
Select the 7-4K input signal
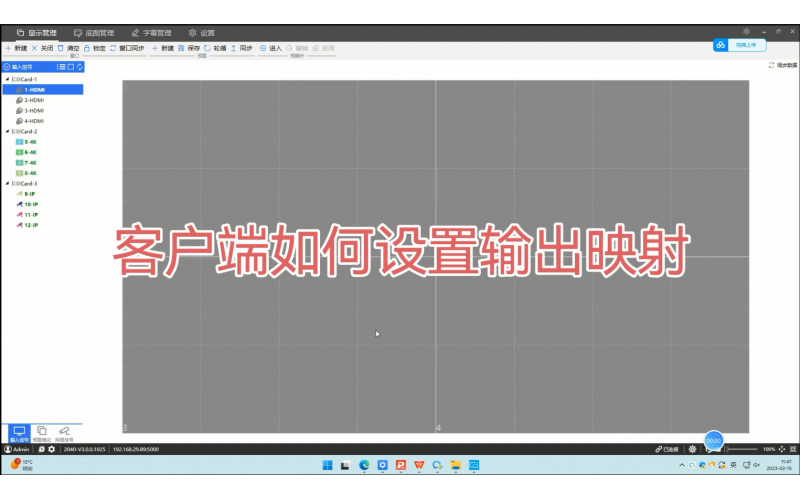(27, 163)
